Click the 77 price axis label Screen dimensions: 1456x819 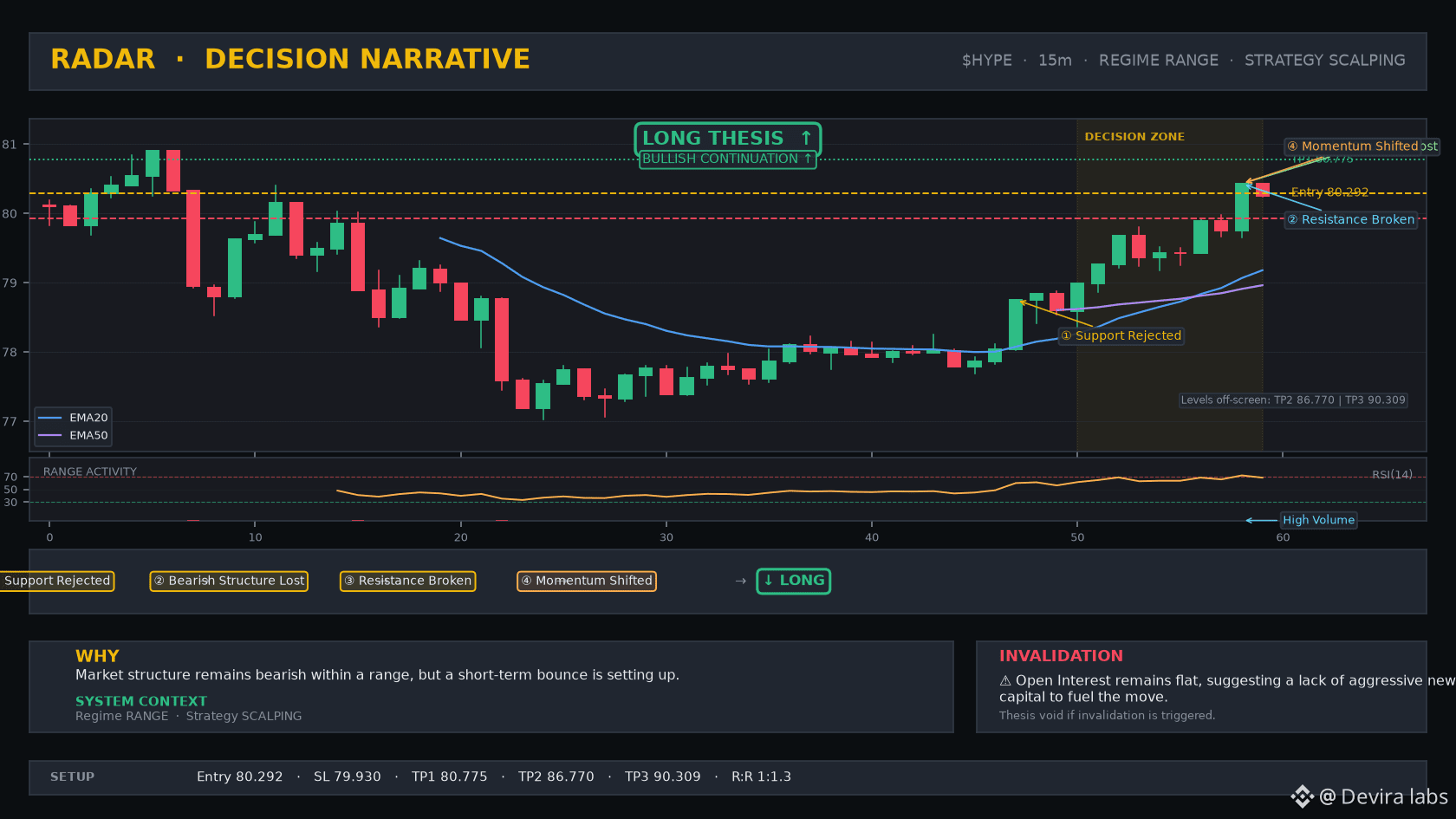click(10, 422)
